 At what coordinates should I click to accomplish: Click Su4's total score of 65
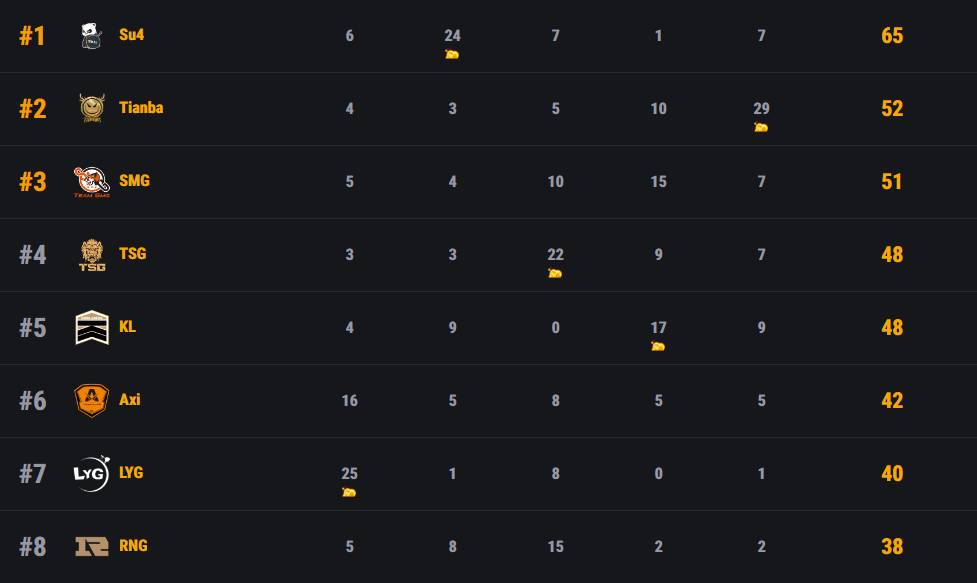[x=892, y=36]
